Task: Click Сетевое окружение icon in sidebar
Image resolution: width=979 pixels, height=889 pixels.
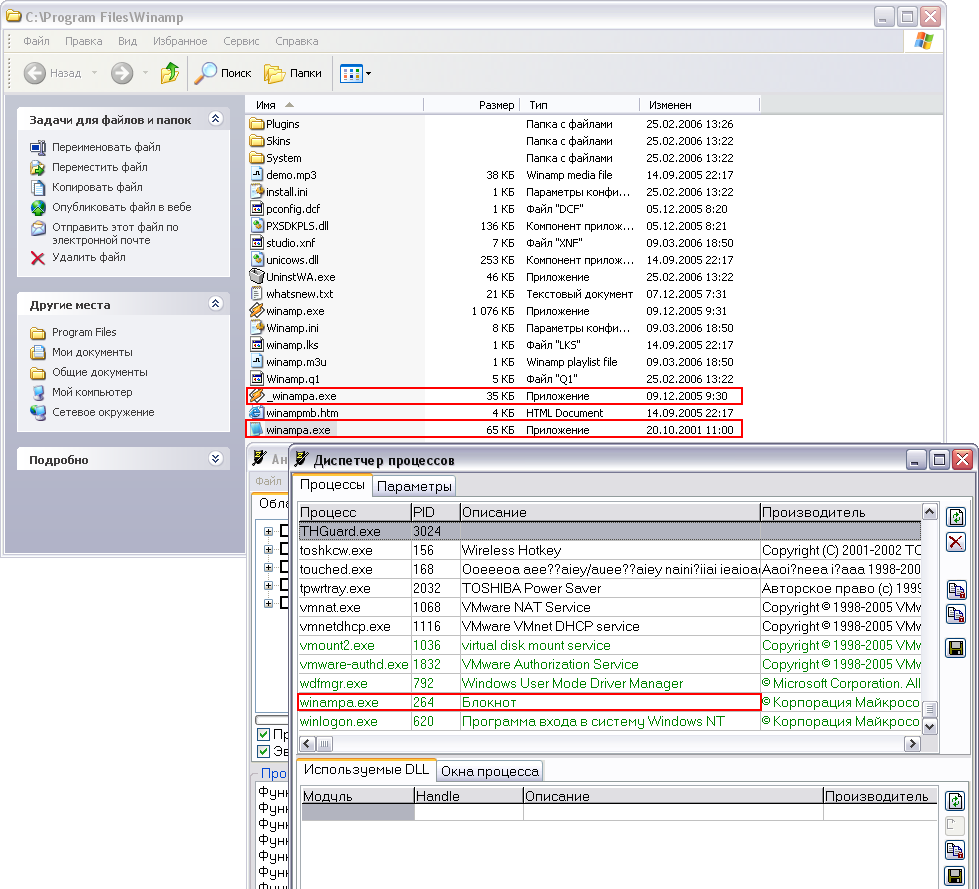Action: (38, 412)
